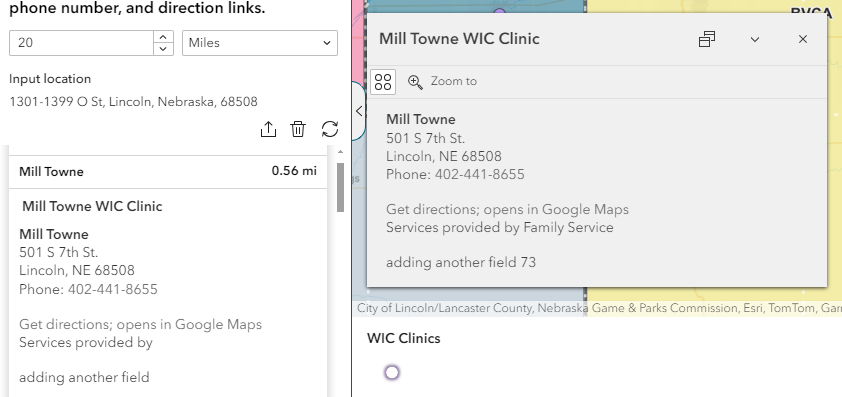Click Get directions link in popup

(507, 210)
